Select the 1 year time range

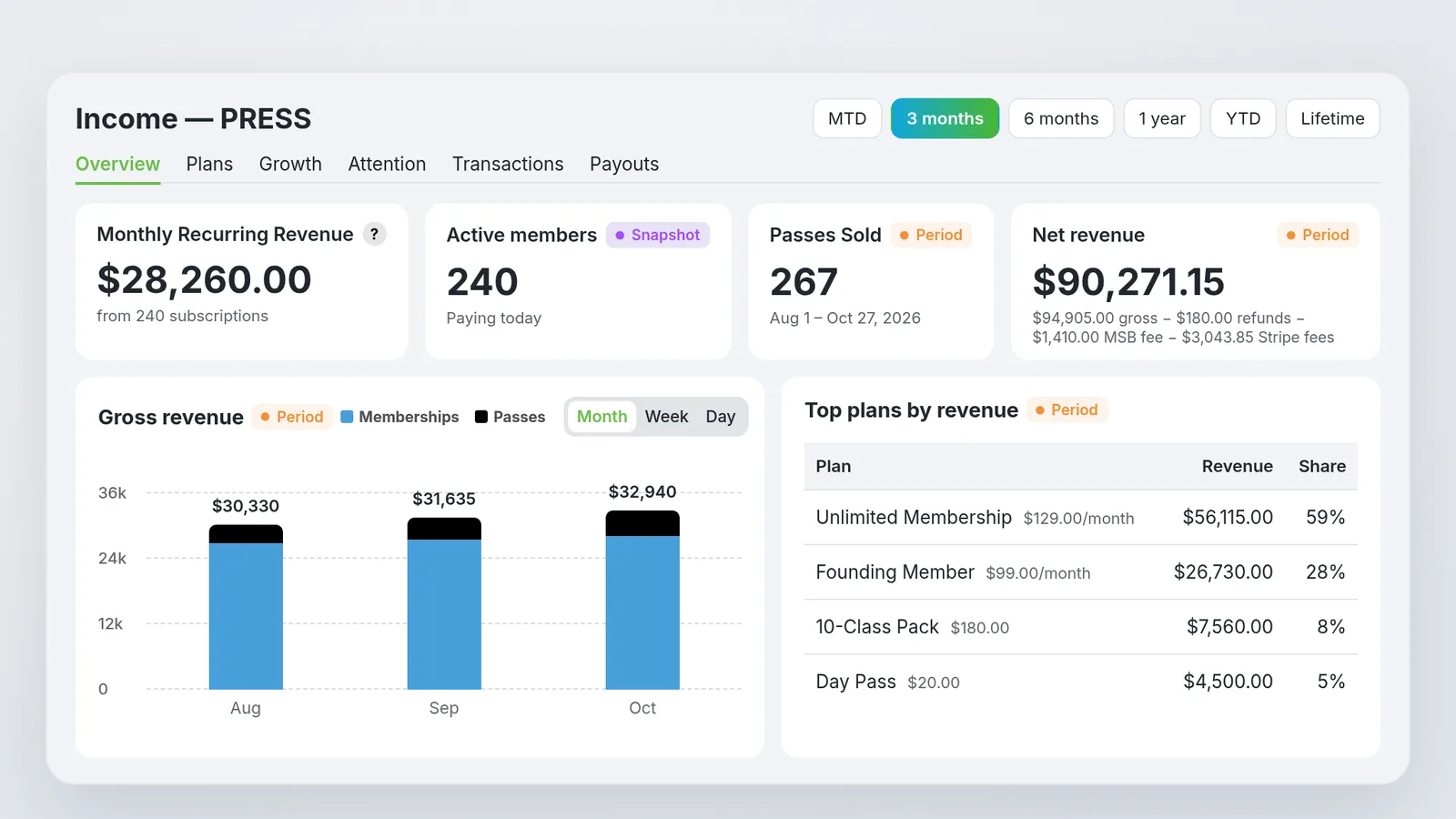1162,118
